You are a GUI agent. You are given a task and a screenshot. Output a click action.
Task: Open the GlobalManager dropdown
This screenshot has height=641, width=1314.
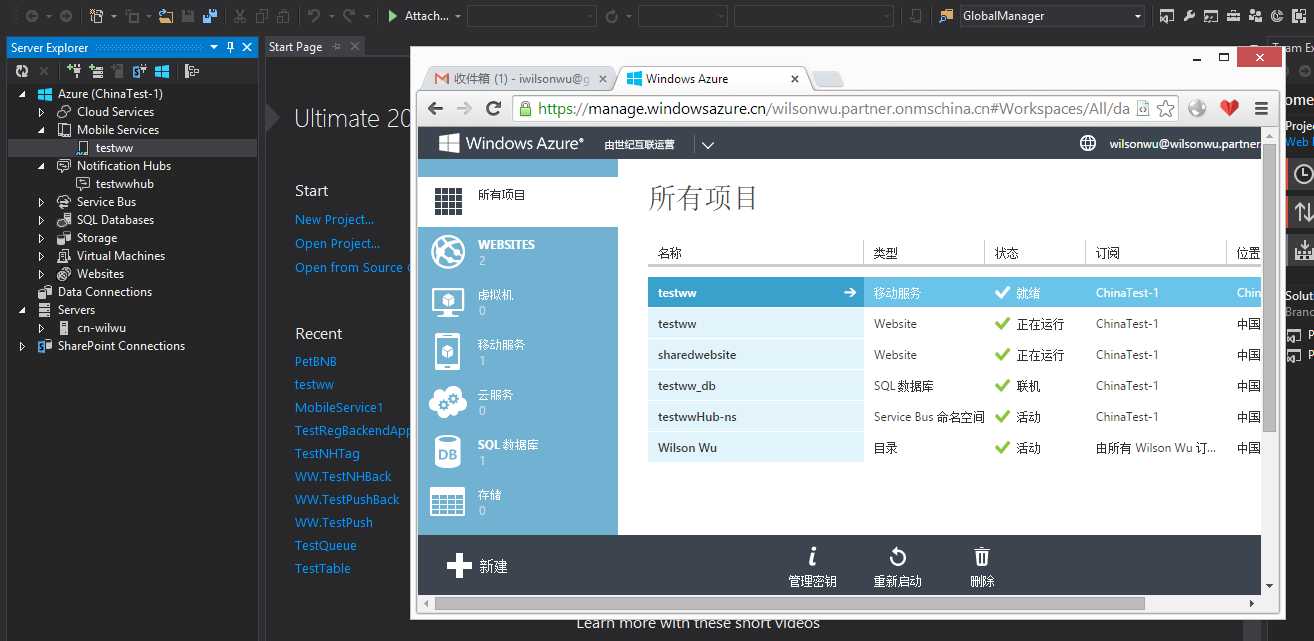(x=1138, y=16)
